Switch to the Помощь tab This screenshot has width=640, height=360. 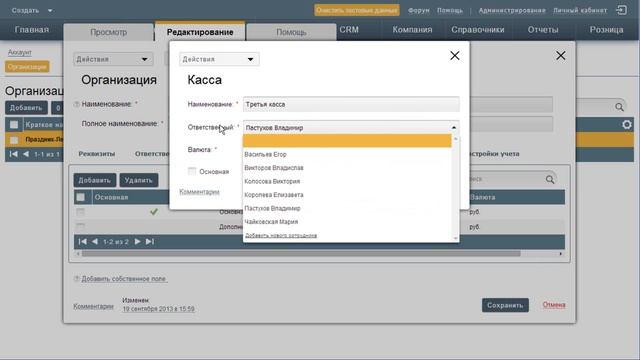291,32
